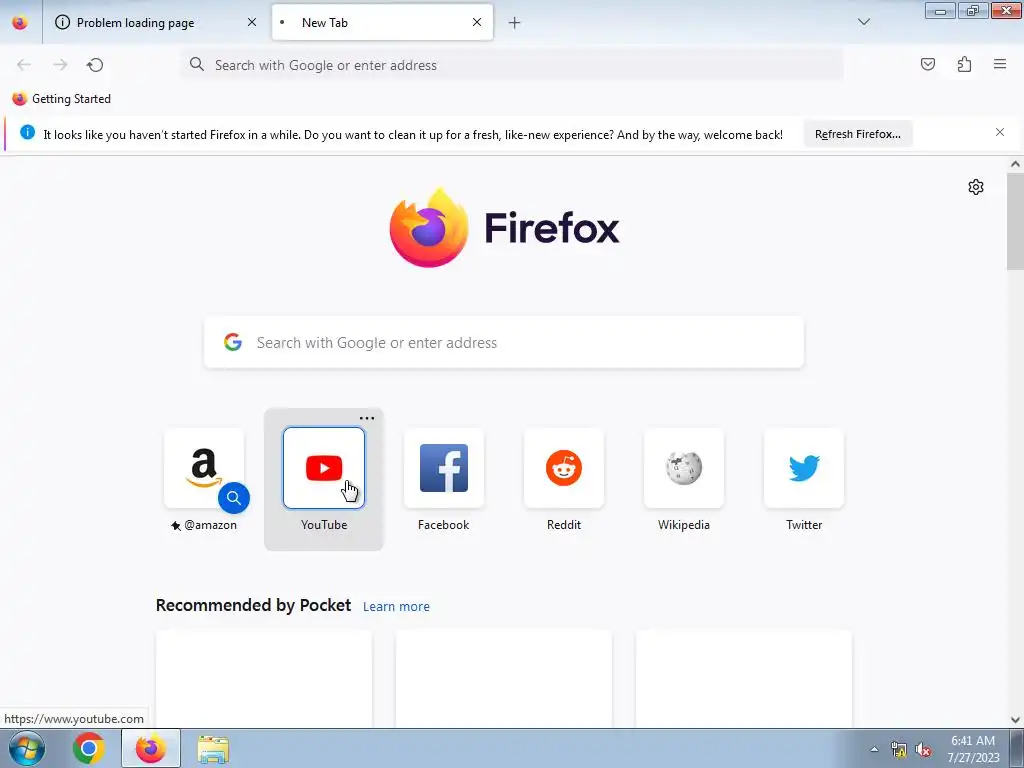Open the Getting Started bookmark

pos(61,99)
